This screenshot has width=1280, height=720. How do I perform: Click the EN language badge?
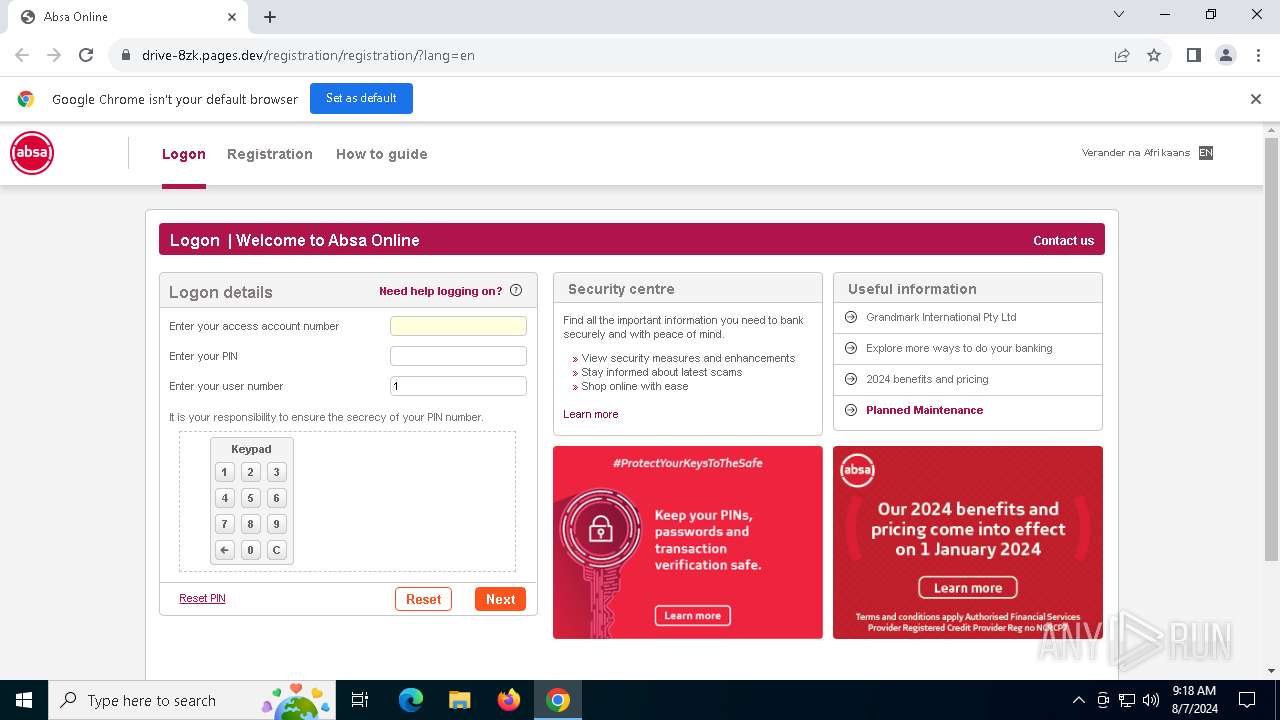1206,153
